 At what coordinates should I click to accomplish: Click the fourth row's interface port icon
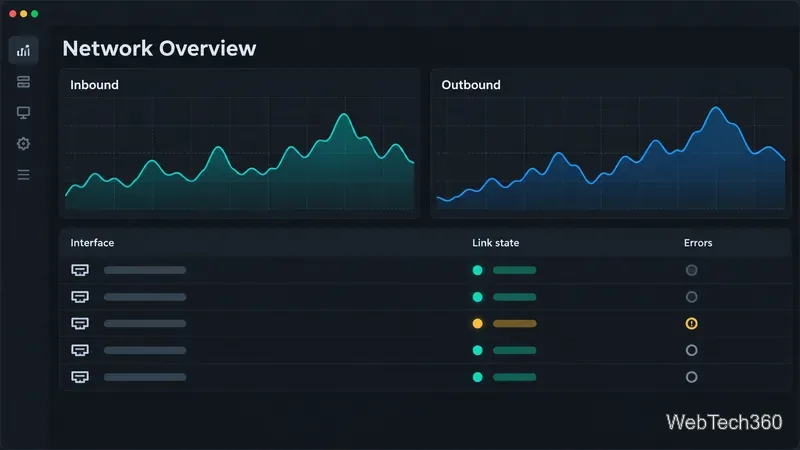(x=80, y=350)
